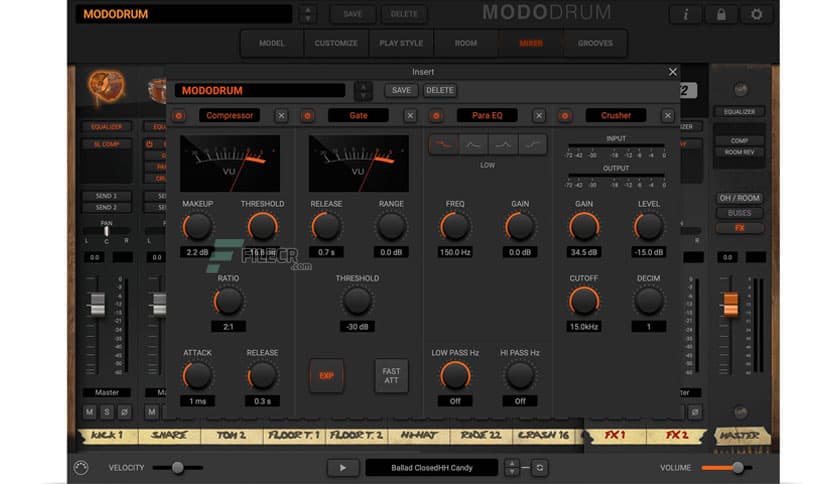This screenshot has height=484, width=836.
Task: Open Insert preset name field
Action: [x=260, y=91]
